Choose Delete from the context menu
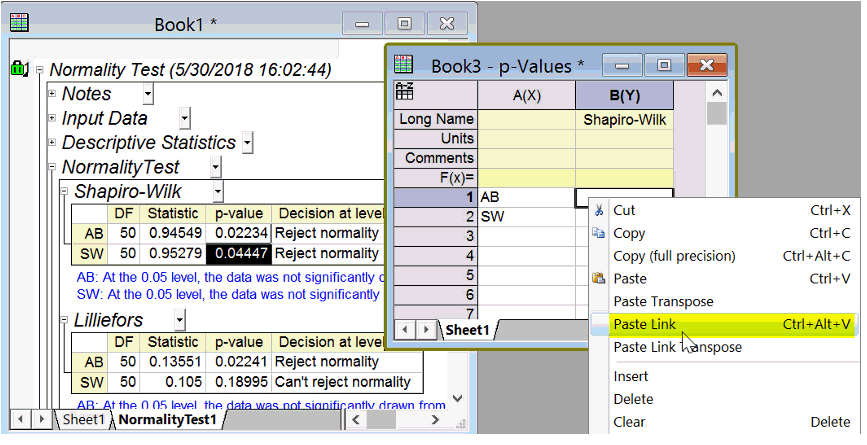This screenshot has width=867, height=445. point(722,399)
